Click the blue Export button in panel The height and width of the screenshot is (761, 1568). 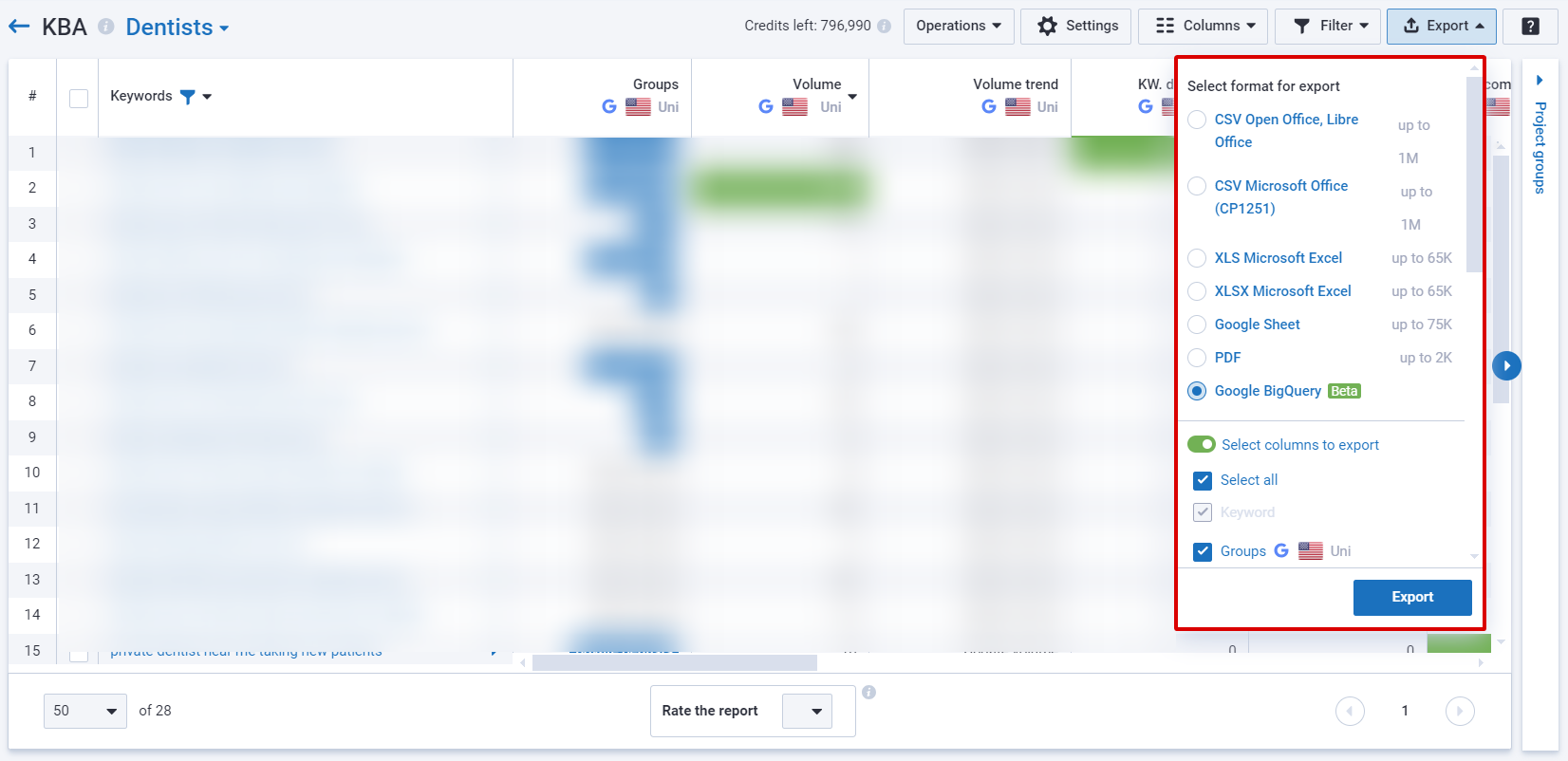pyautogui.click(x=1411, y=597)
